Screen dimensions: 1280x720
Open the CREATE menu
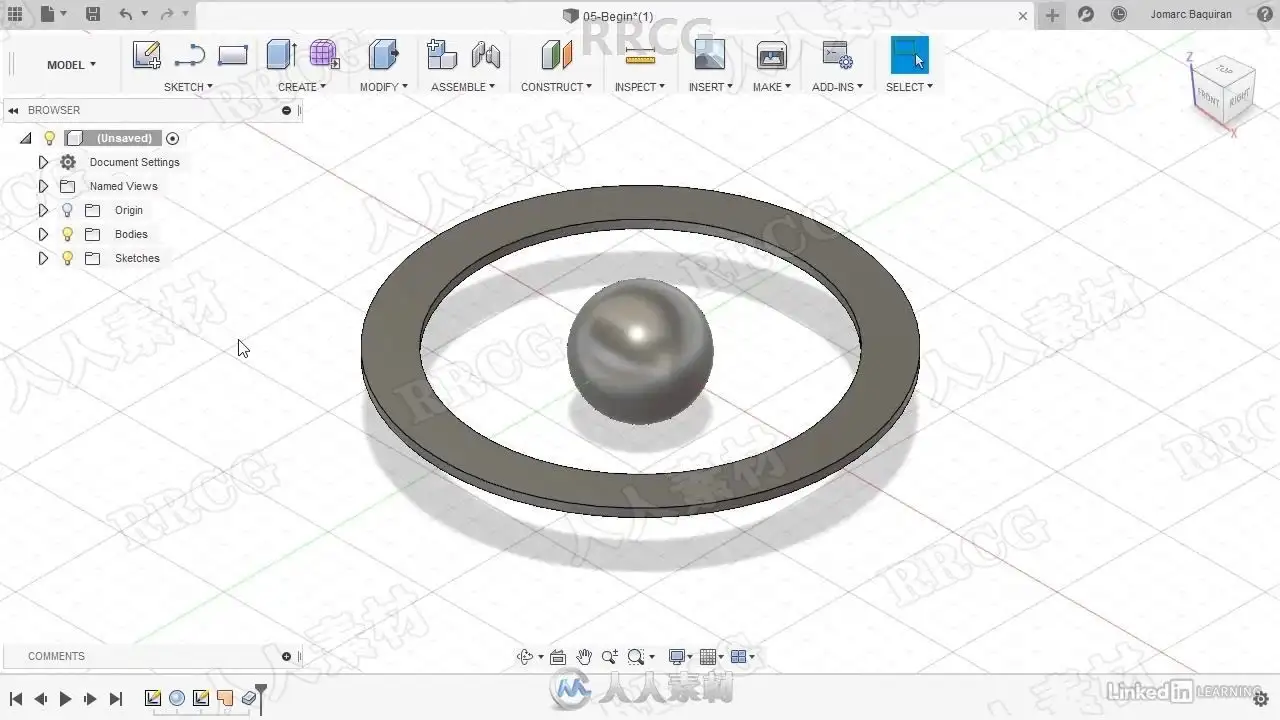pos(302,87)
